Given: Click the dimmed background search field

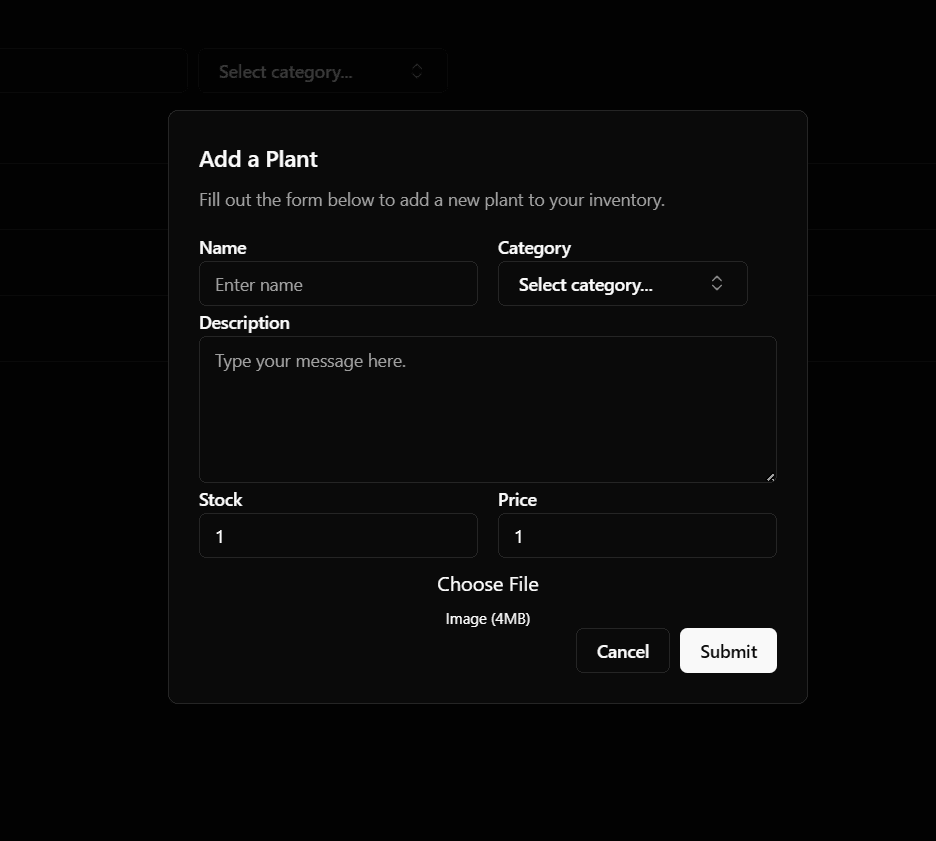Looking at the screenshot, I should (92, 71).
